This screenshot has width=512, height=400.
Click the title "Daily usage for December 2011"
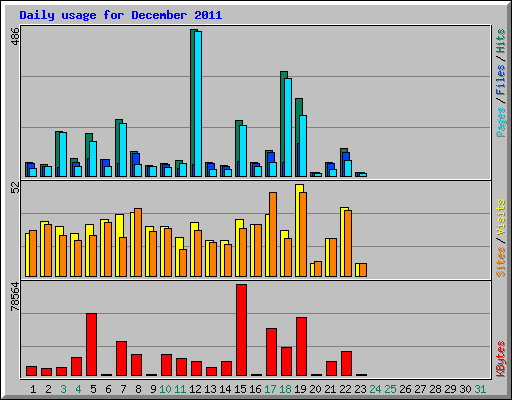(x=121, y=15)
